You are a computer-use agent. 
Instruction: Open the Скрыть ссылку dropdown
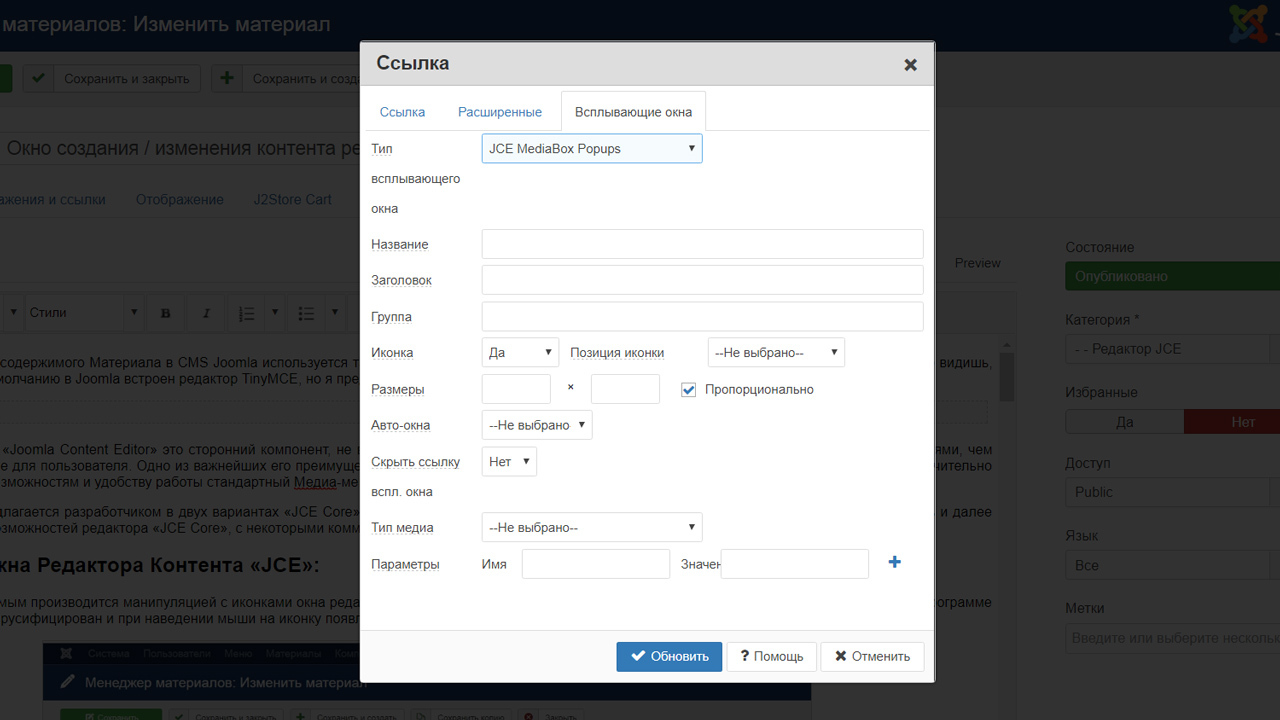click(x=509, y=461)
